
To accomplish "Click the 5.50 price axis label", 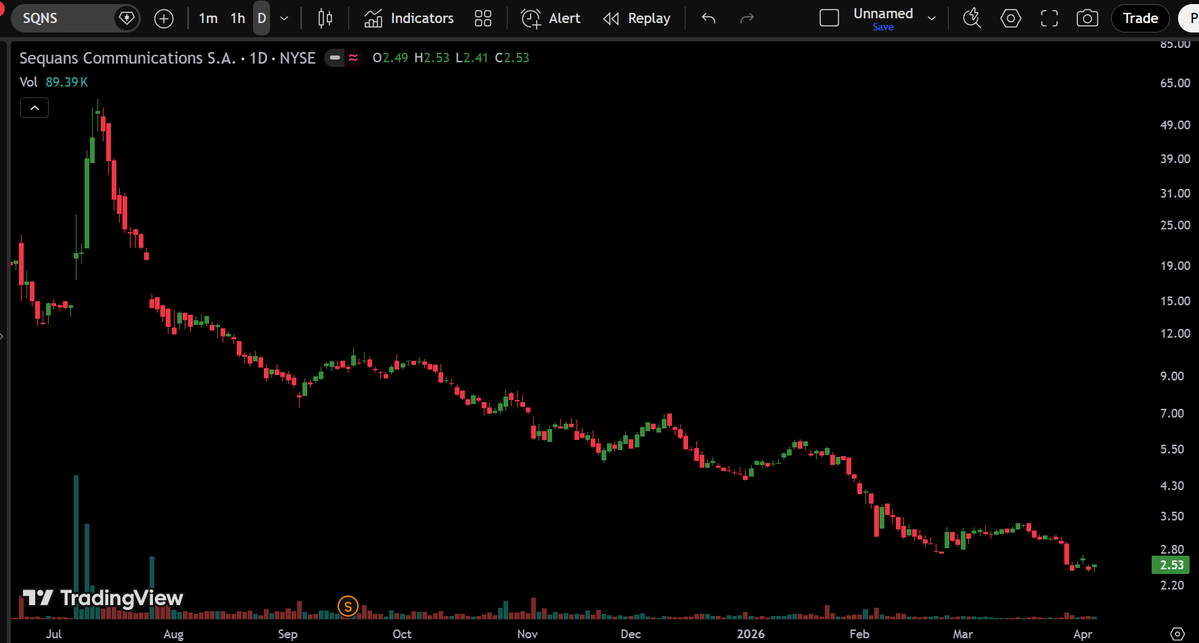I will (1172, 450).
